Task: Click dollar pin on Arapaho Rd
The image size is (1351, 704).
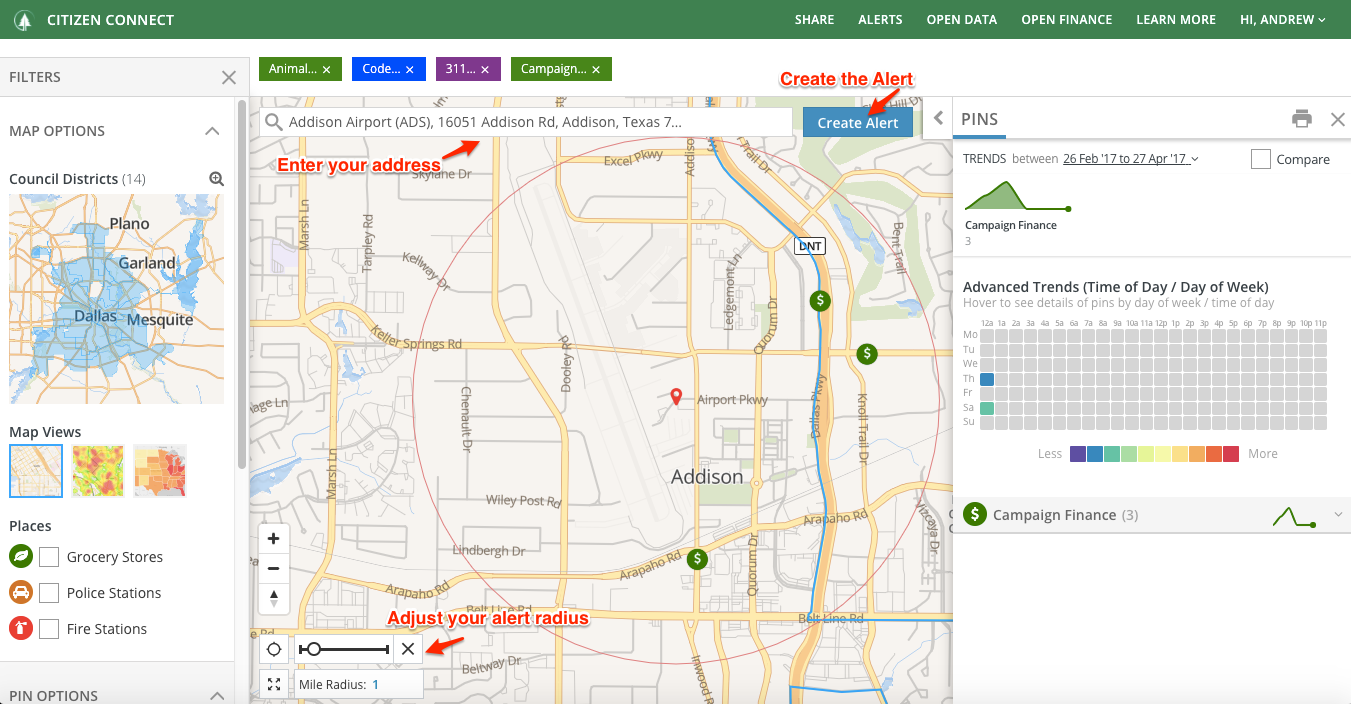Action: pyautogui.click(x=697, y=559)
